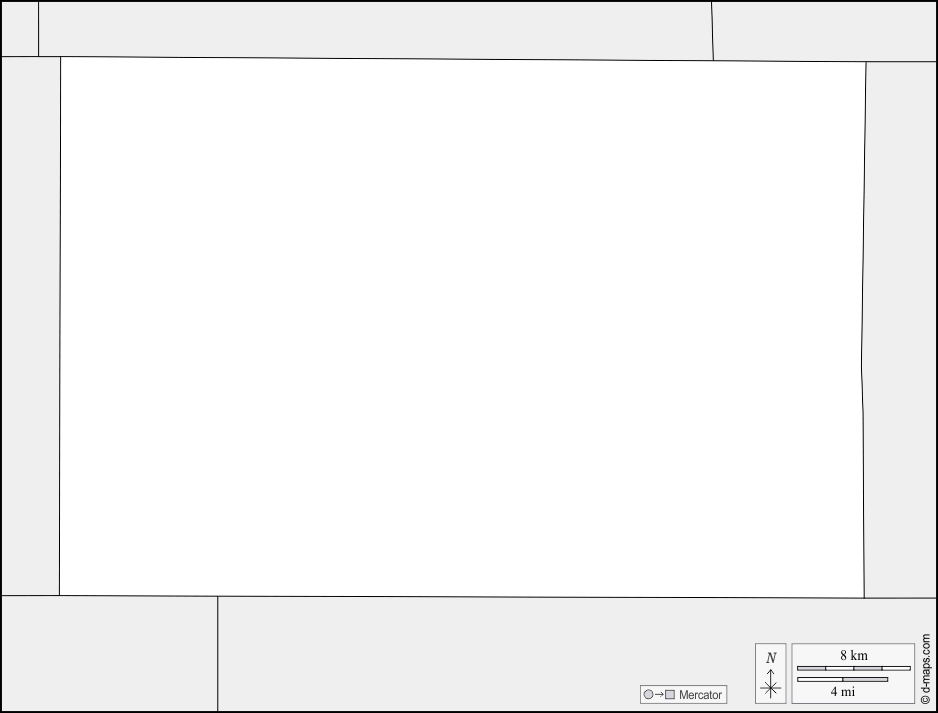Click the circle icon in Mercator box
938x713 pixels.
tap(648, 694)
